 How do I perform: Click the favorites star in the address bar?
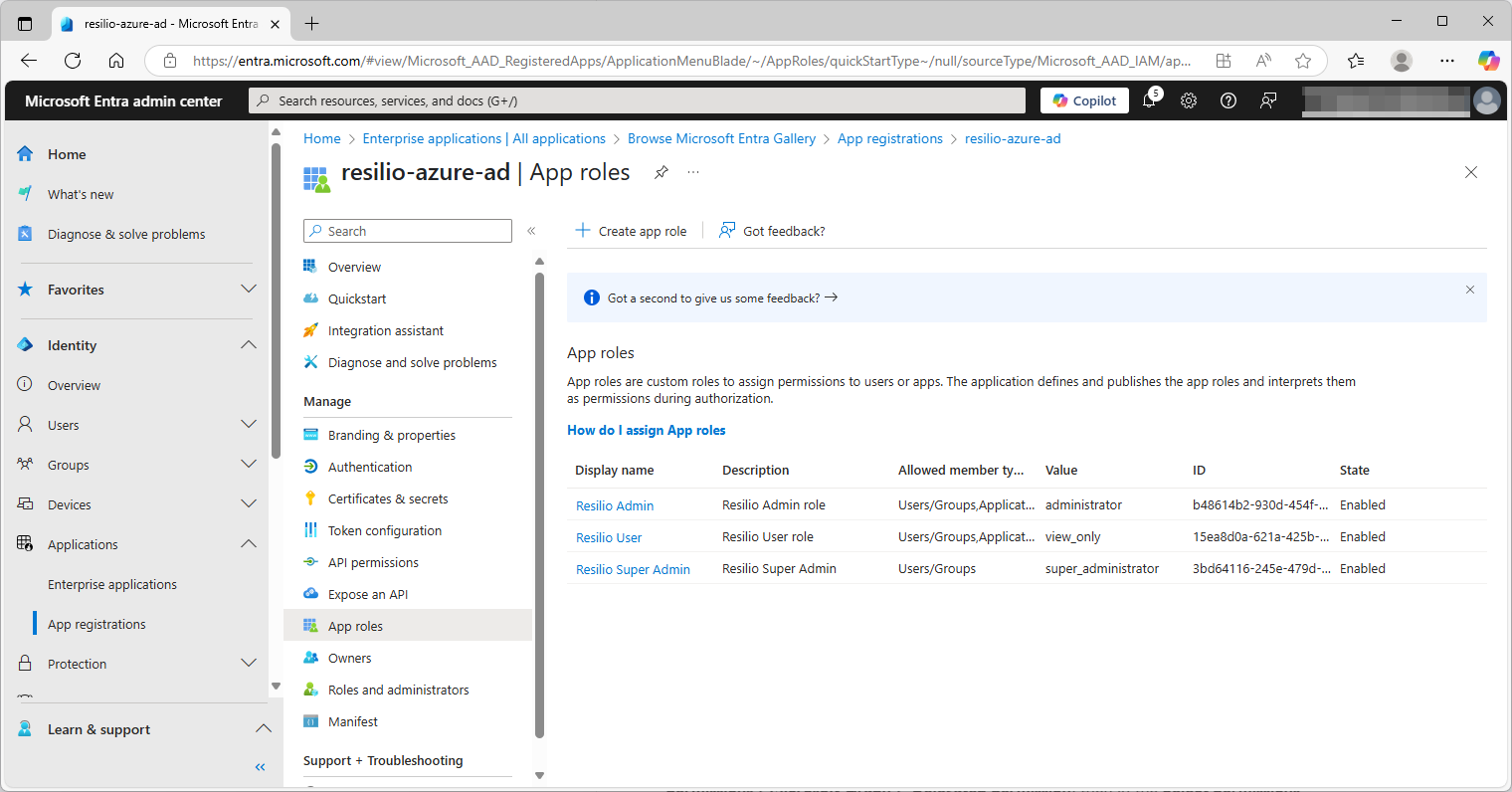click(x=1303, y=61)
